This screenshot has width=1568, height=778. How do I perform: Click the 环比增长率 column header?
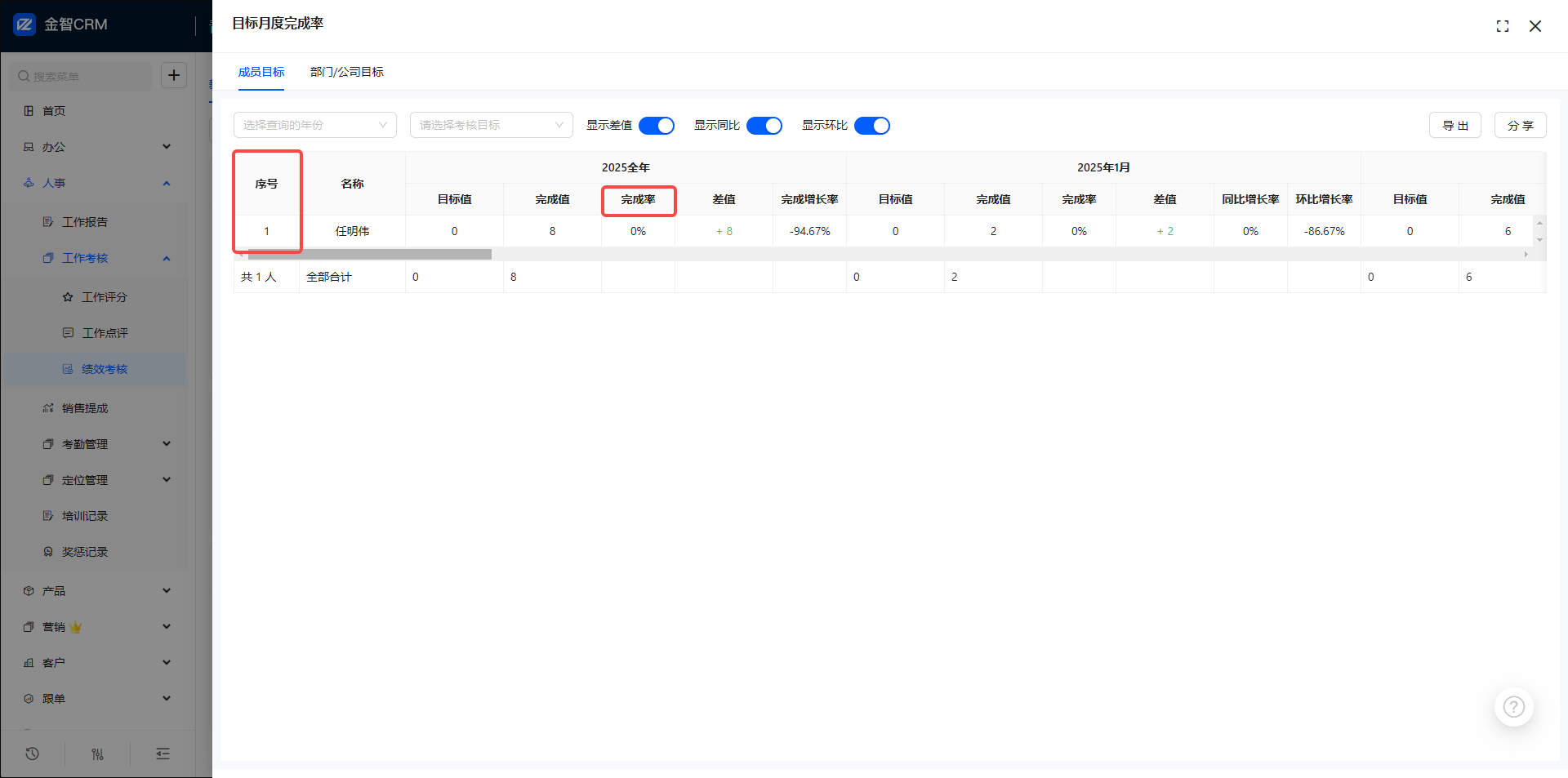pos(1325,199)
